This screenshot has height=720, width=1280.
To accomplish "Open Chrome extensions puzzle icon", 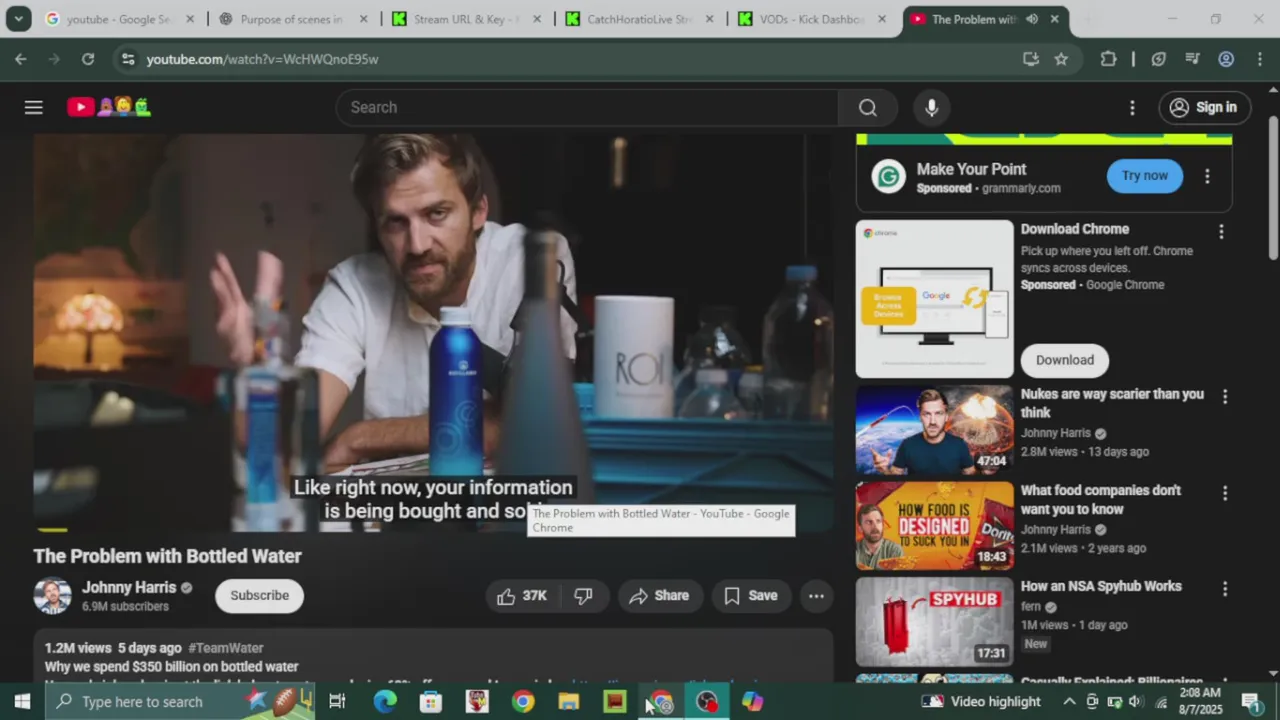I will pyautogui.click(x=1108, y=59).
